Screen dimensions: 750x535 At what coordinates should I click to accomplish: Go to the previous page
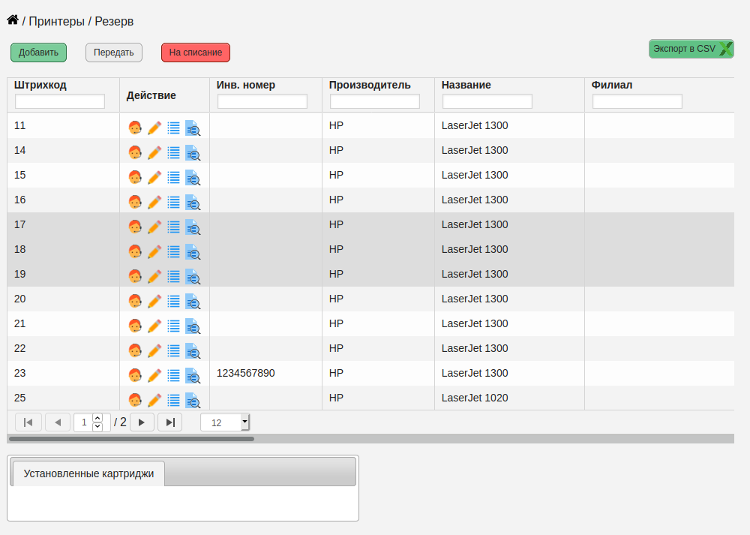58,422
